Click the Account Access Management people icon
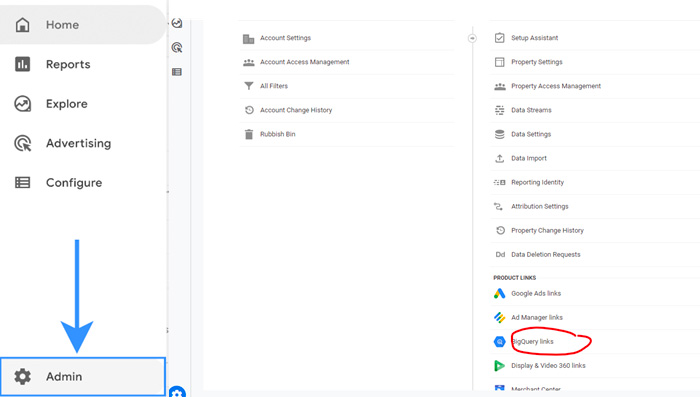Viewport: 700px width, 397px height. (249, 63)
